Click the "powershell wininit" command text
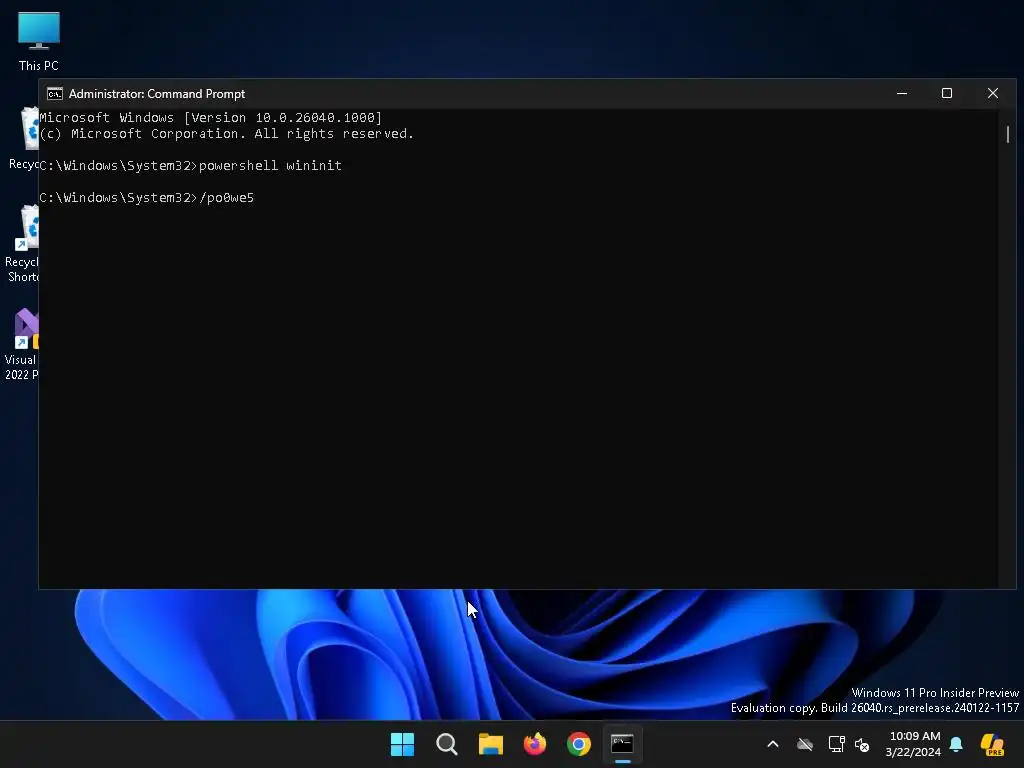The width and height of the screenshot is (1024, 768). click(270, 165)
